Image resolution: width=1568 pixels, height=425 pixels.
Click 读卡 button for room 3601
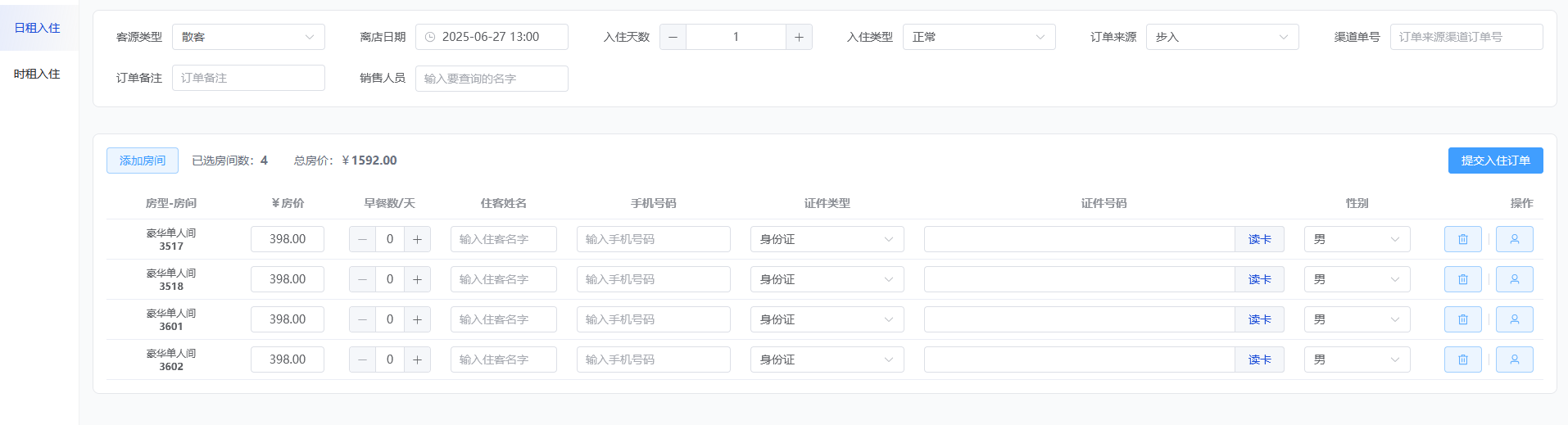(1260, 319)
